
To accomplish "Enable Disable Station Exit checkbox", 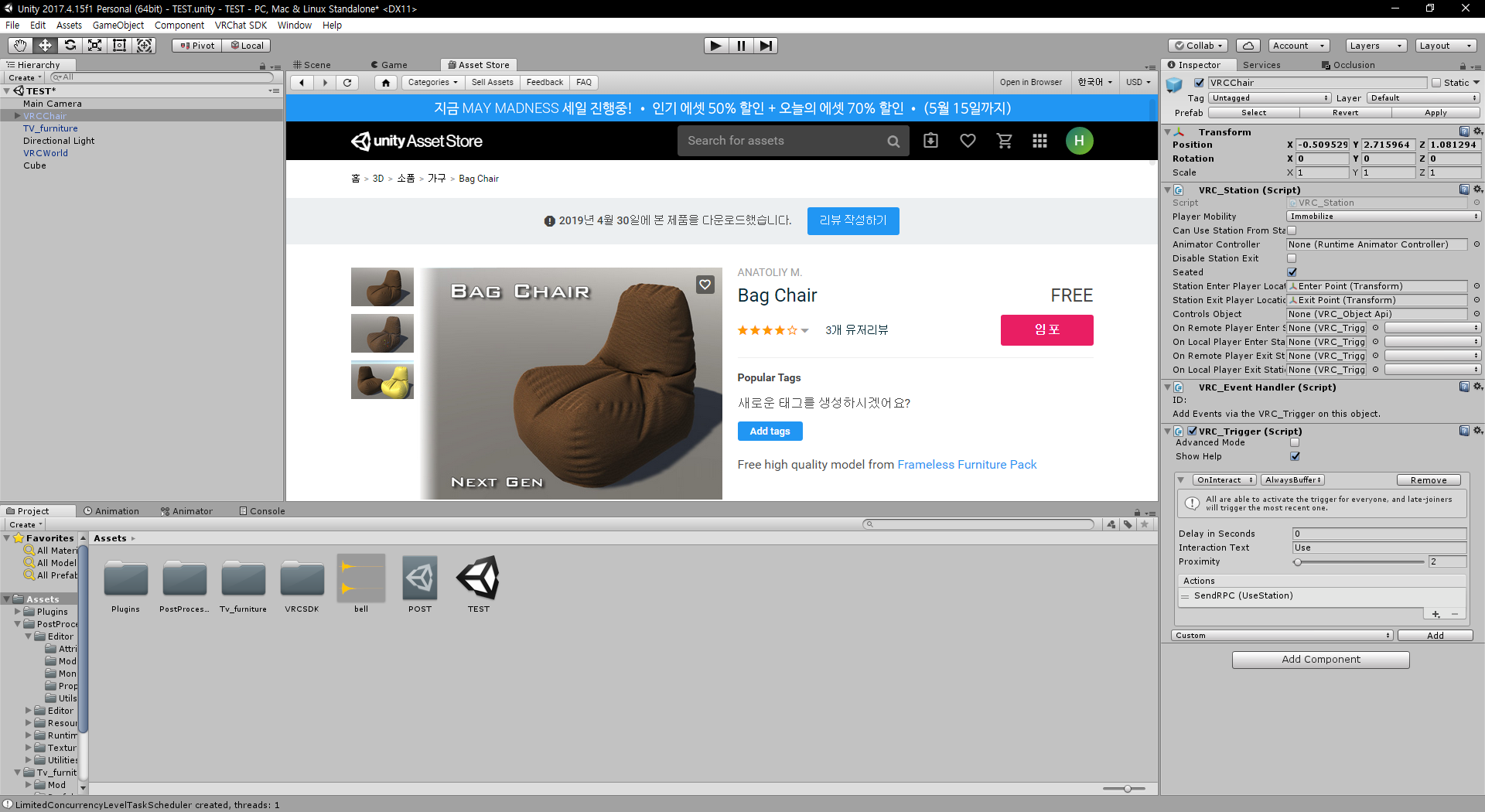I will (1292, 258).
